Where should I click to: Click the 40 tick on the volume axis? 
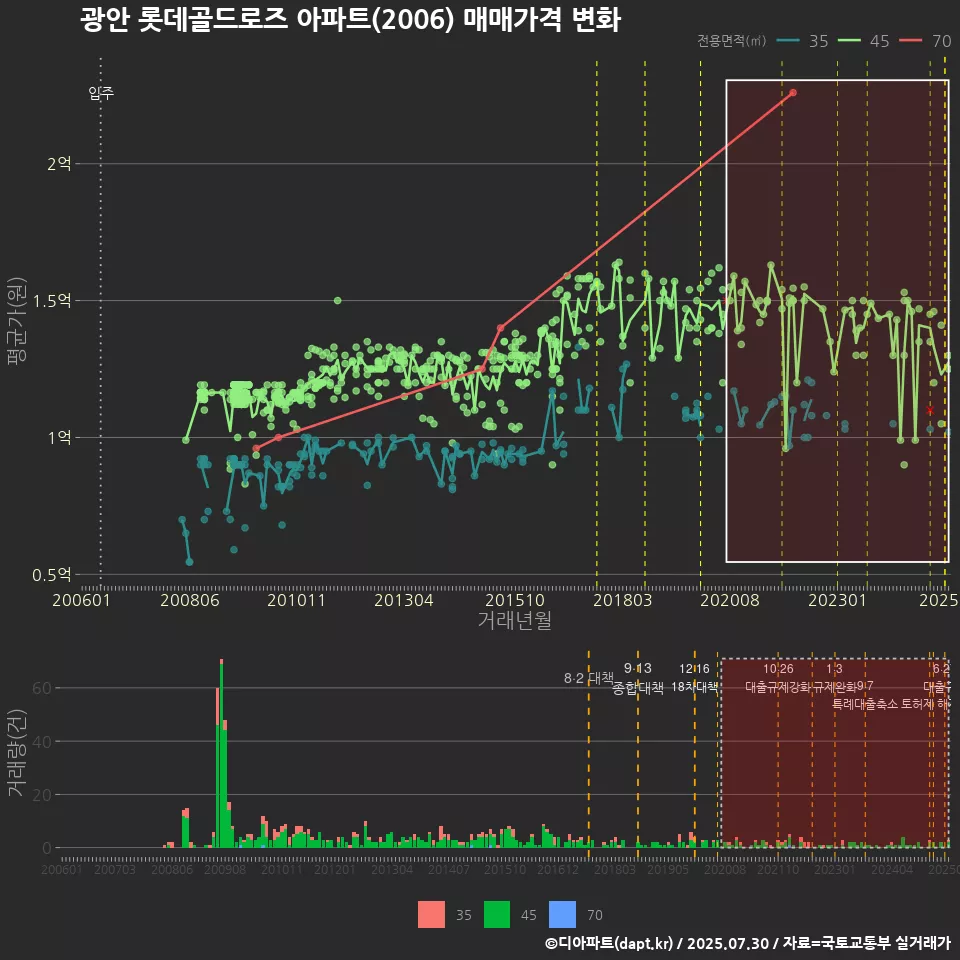point(42,741)
